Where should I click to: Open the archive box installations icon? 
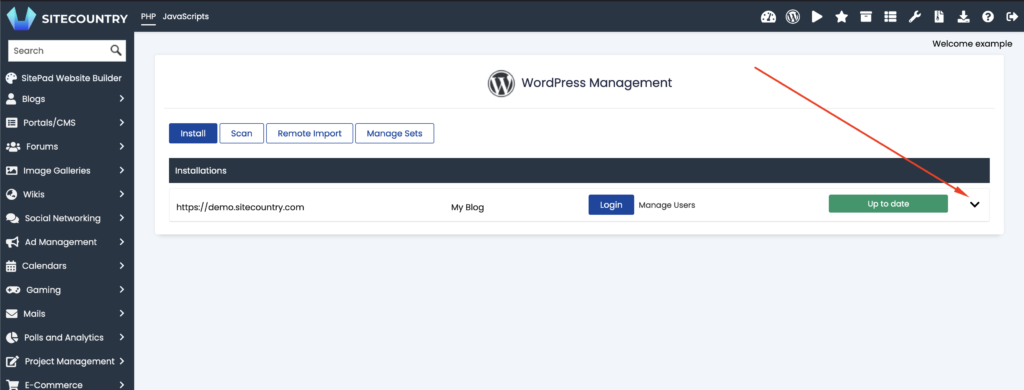pyautogui.click(x=866, y=17)
